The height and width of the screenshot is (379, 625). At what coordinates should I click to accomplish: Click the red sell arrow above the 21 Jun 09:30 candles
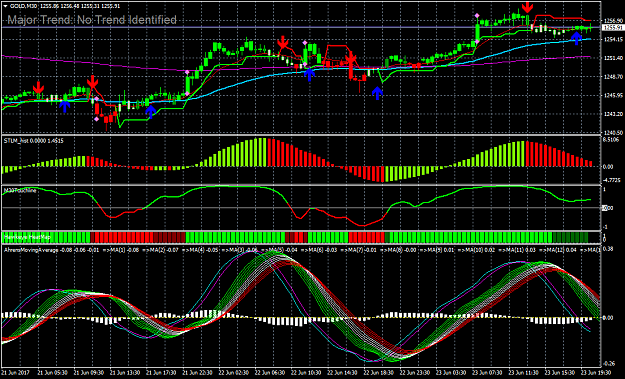(x=92, y=82)
